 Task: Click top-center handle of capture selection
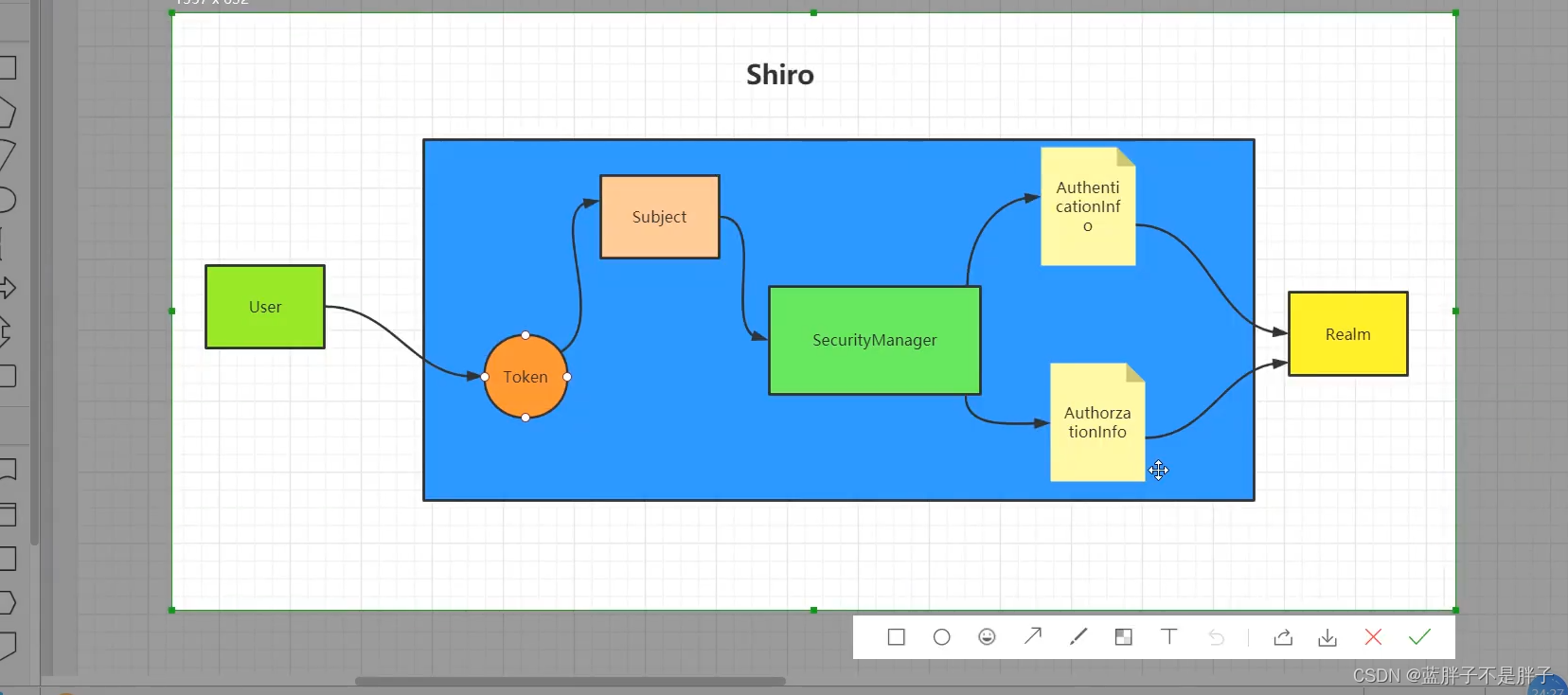813,13
